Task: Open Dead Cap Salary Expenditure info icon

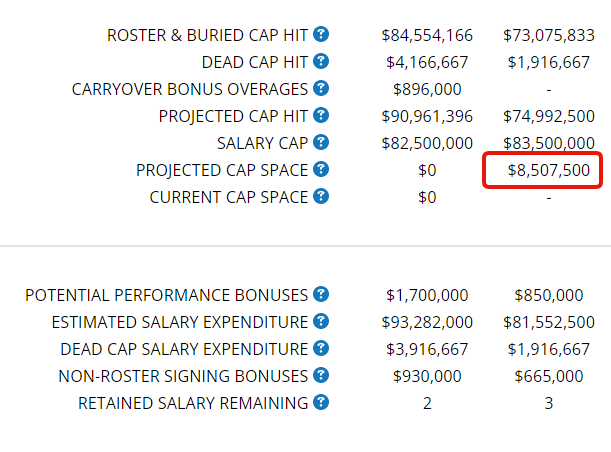Action: click(321, 348)
